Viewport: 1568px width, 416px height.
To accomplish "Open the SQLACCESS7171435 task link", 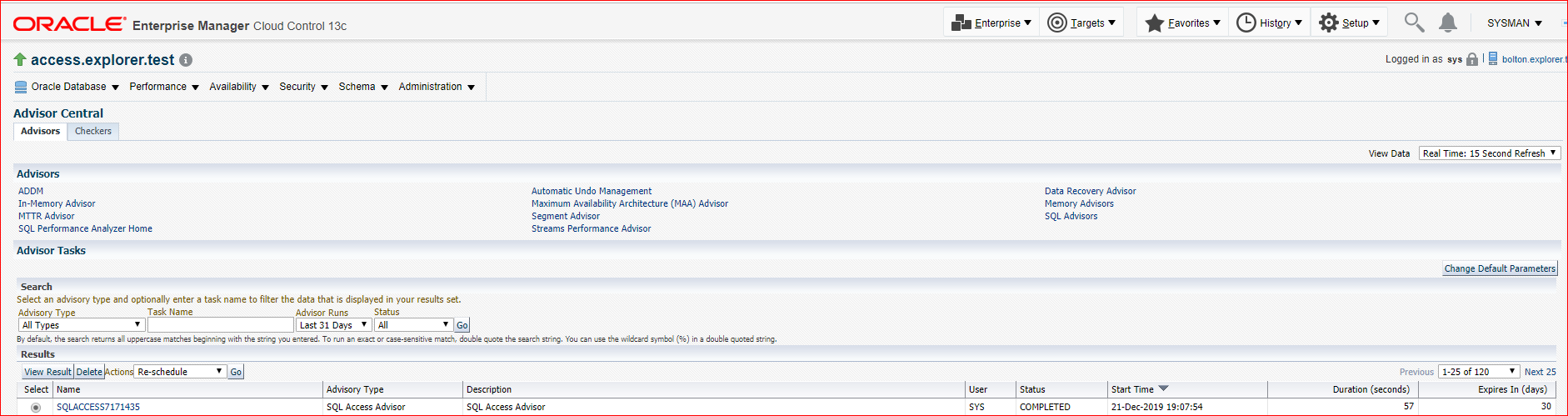I will (98, 407).
